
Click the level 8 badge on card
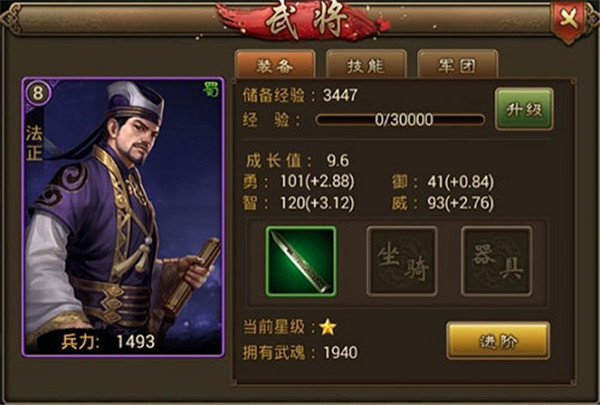click(x=38, y=93)
